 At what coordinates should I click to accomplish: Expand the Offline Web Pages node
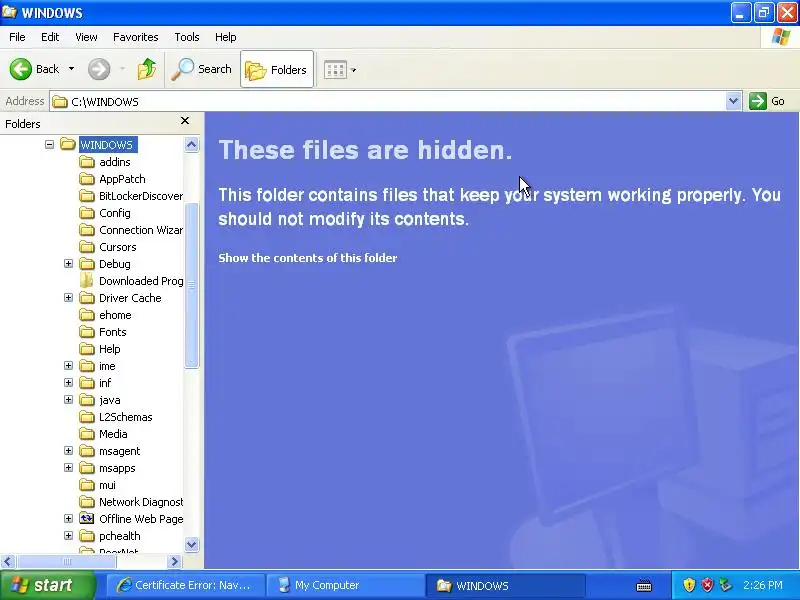pyautogui.click(x=68, y=518)
